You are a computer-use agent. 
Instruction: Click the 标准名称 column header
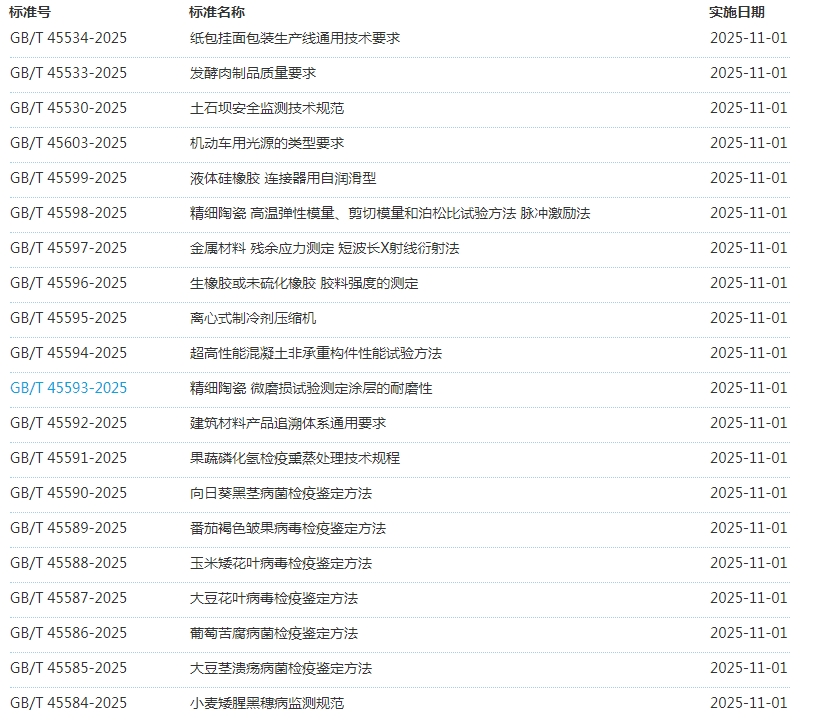pos(216,12)
